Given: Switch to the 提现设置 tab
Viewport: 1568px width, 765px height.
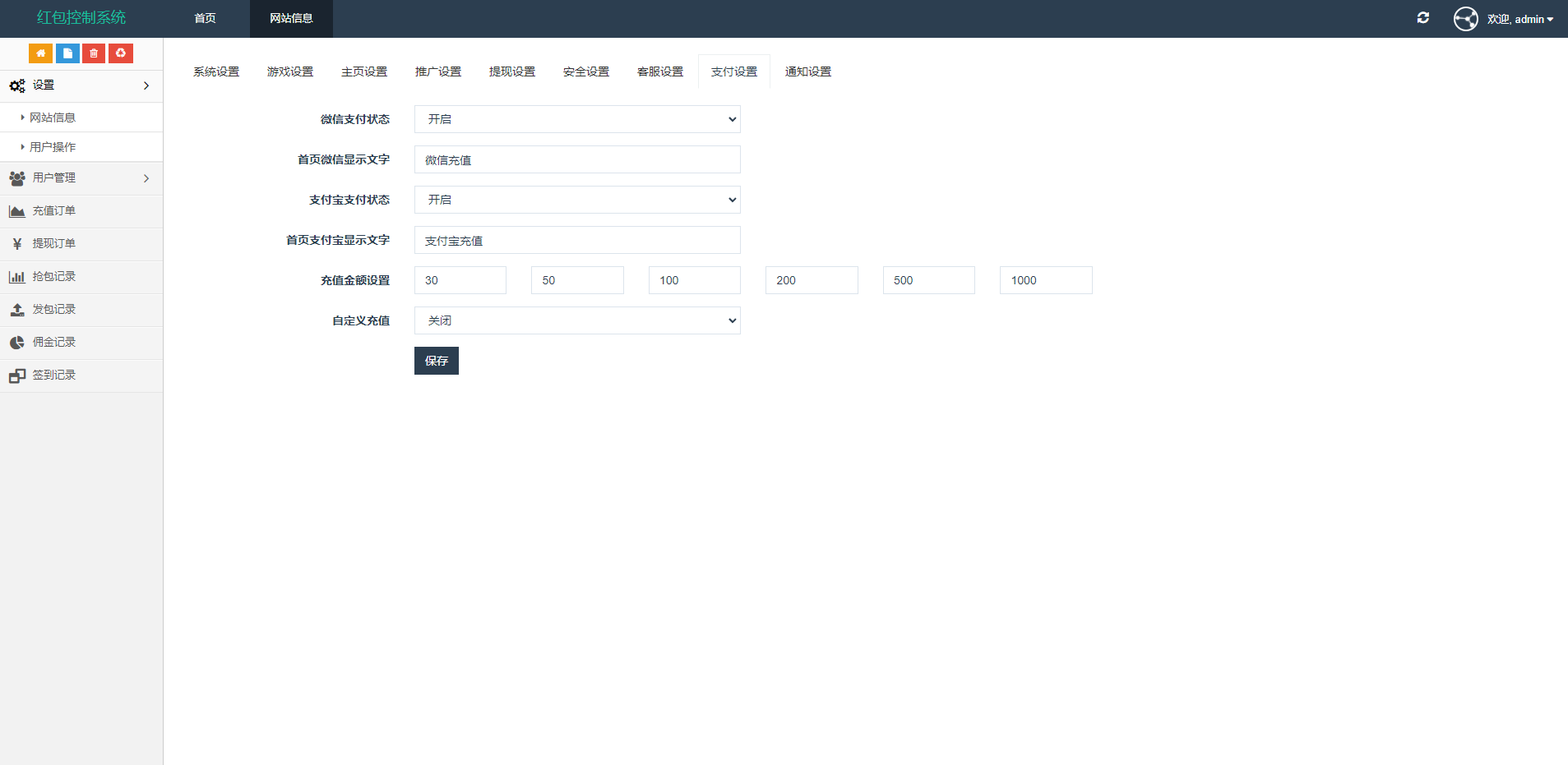Looking at the screenshot, I should click(512, 71).
